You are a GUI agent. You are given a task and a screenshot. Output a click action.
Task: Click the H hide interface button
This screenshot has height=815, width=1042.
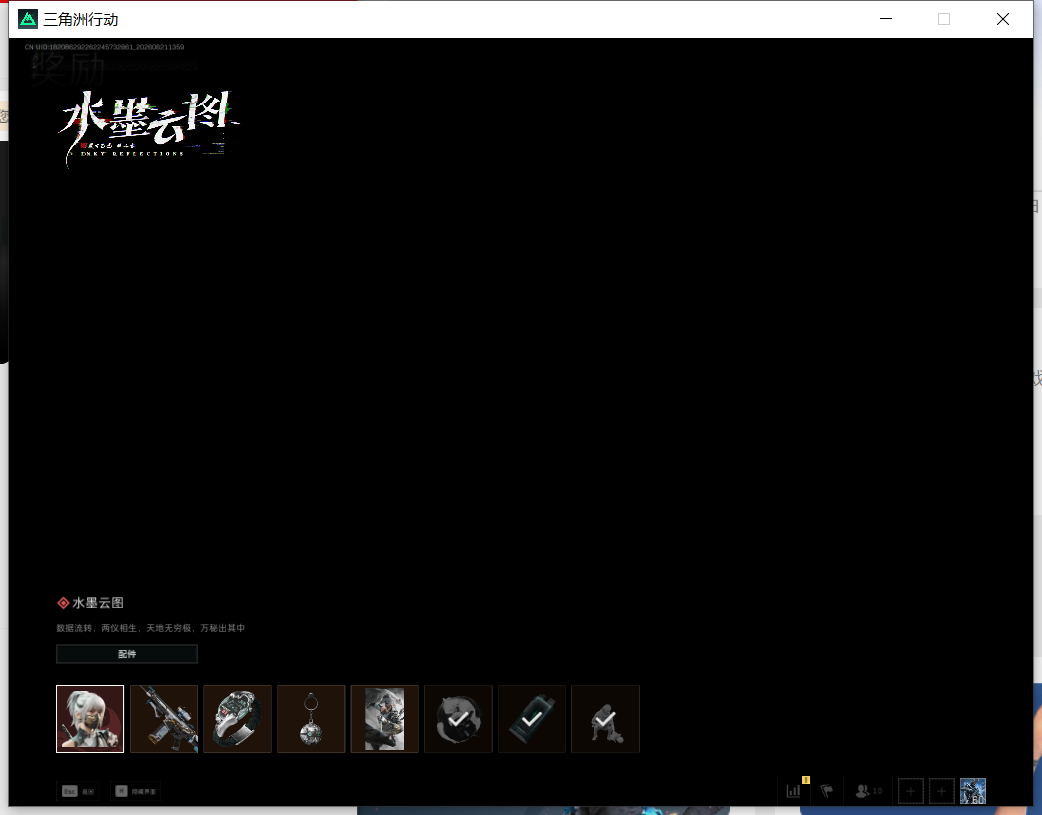(x=136, y=791)
